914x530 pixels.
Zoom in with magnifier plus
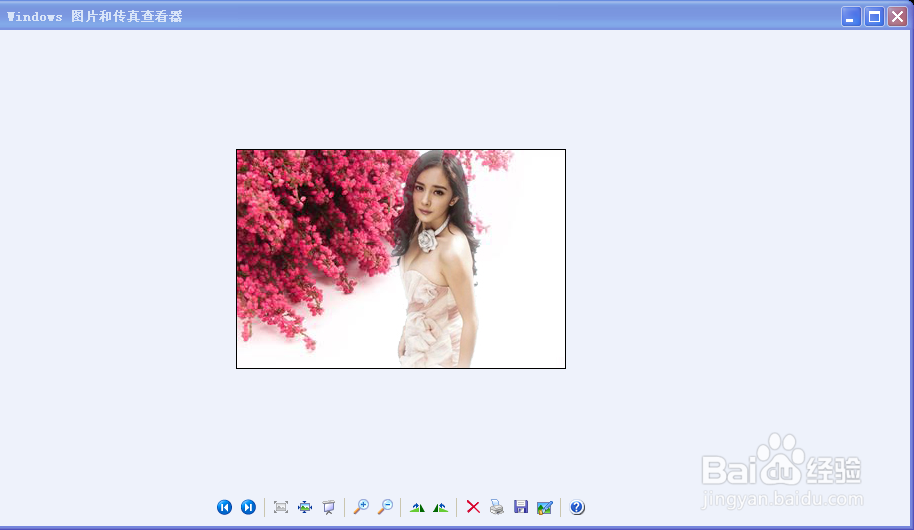pos(361,507)
